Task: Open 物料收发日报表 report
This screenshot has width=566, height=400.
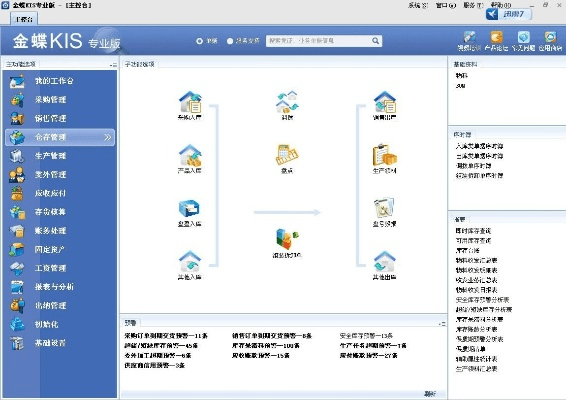Action: [476, 290]
